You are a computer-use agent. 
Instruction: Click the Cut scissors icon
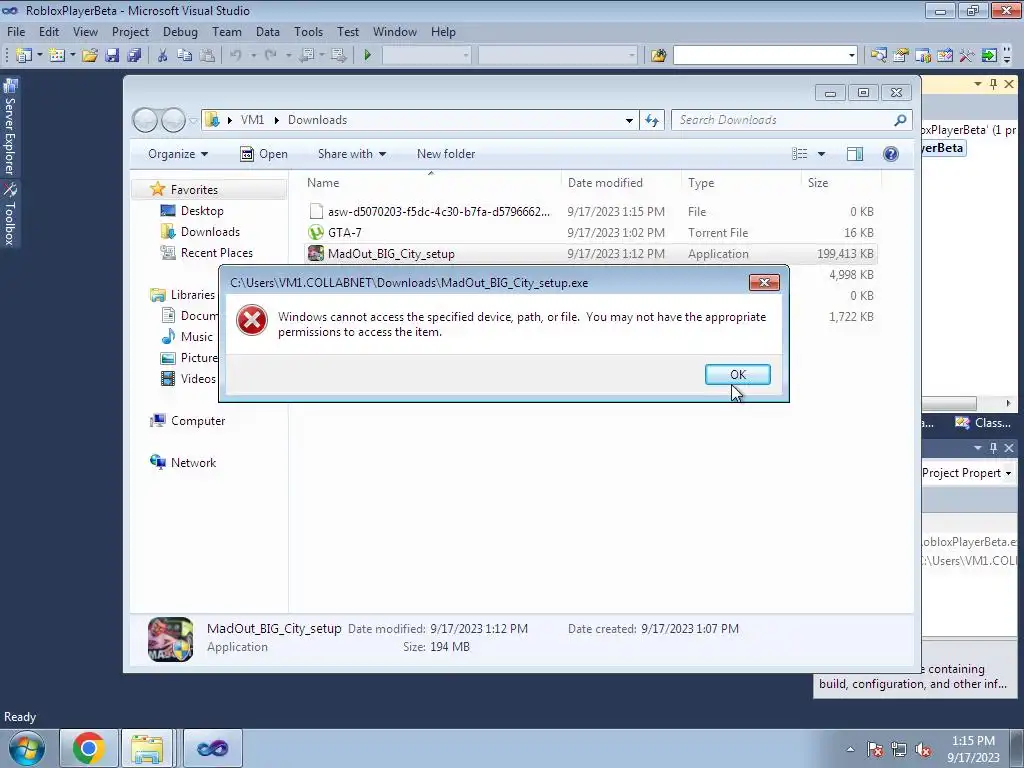tap(162, 56)
